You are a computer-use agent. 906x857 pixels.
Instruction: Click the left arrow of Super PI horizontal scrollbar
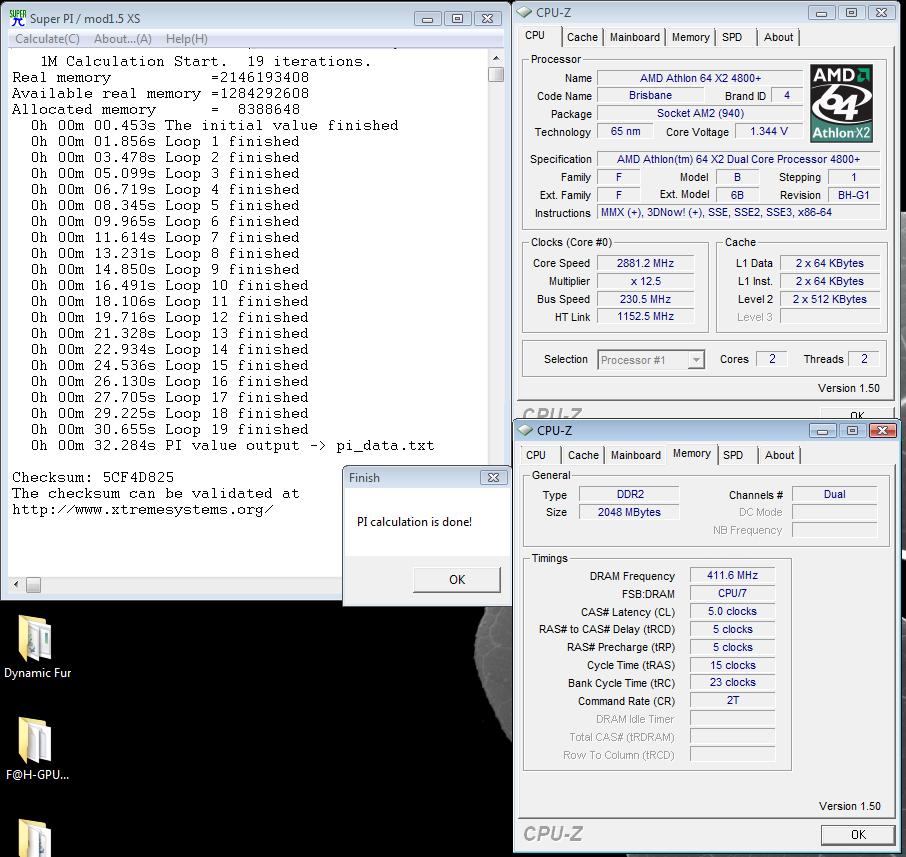tap(16, 585)
